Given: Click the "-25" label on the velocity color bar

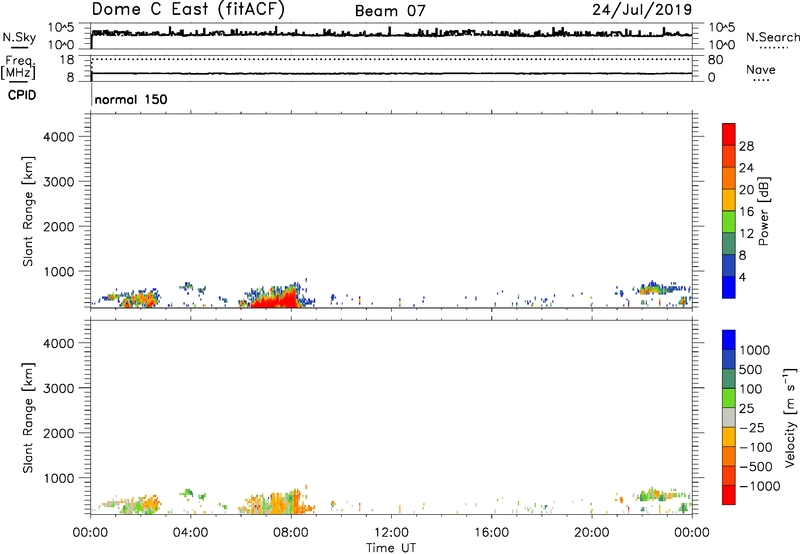Looking at the screenshot, I should point(751,428).
